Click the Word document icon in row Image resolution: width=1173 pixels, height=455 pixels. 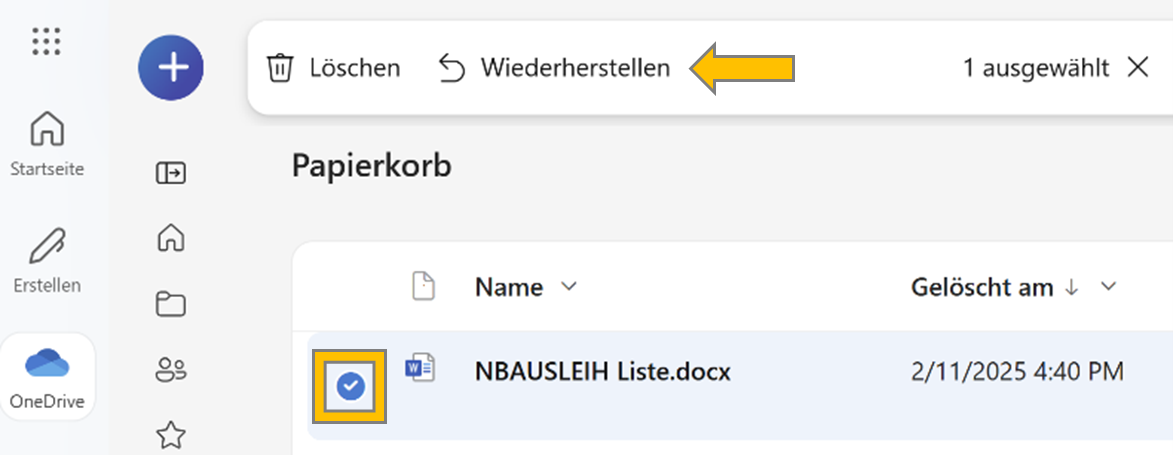point(420,368)
